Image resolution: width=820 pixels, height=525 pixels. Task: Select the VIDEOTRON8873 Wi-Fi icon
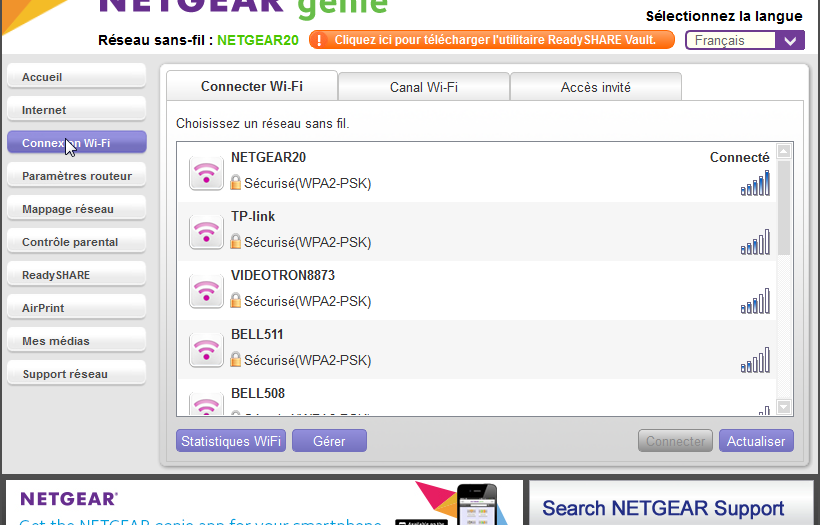point(206,291)
